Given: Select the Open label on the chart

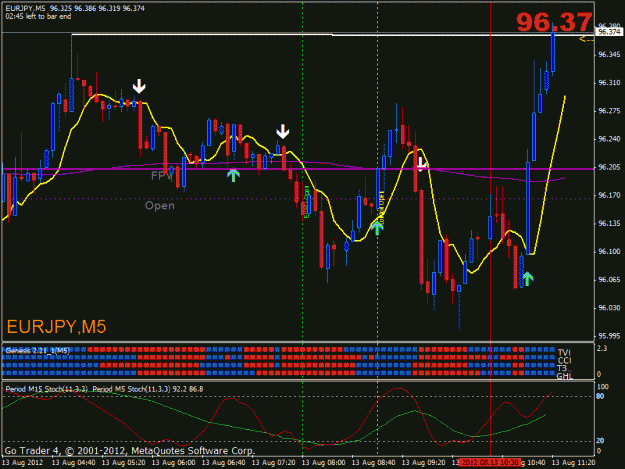Looking at the screenshot, I should pos(159,206).
